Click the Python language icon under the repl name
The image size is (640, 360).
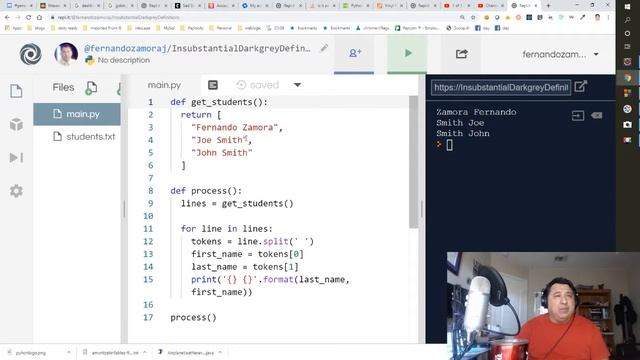90,60
